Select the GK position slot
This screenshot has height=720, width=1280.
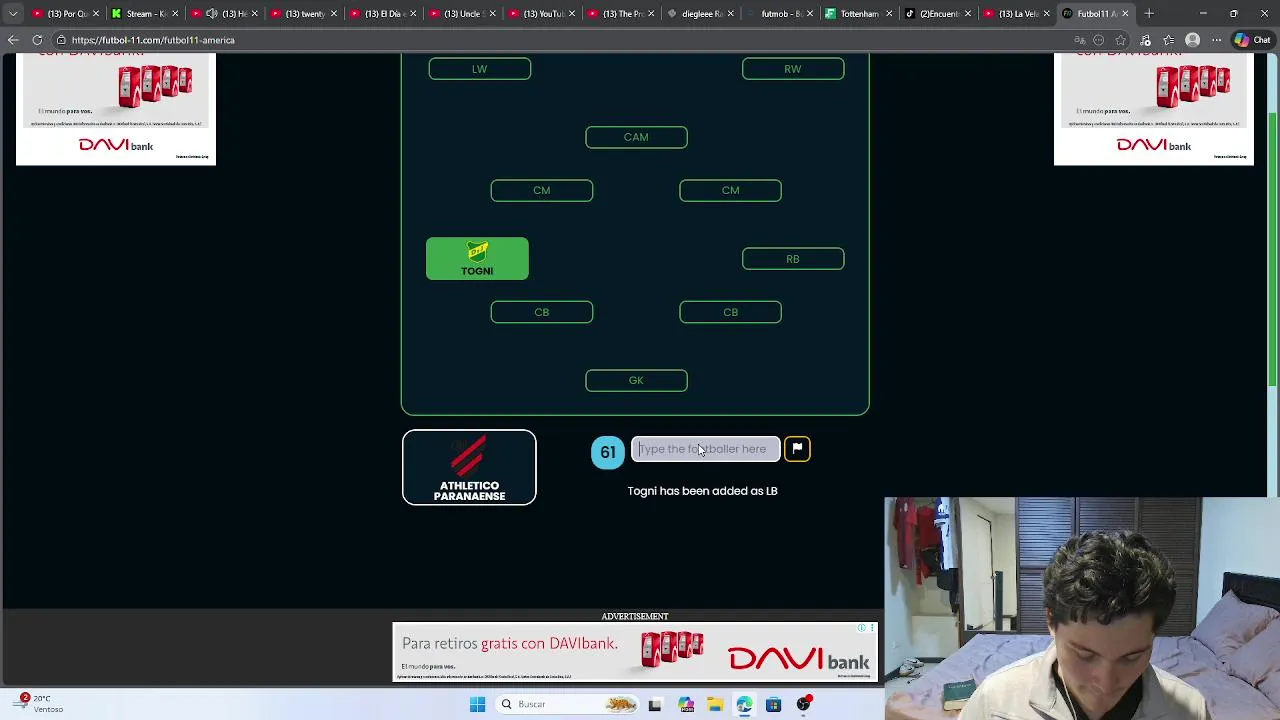click(636, 380)
